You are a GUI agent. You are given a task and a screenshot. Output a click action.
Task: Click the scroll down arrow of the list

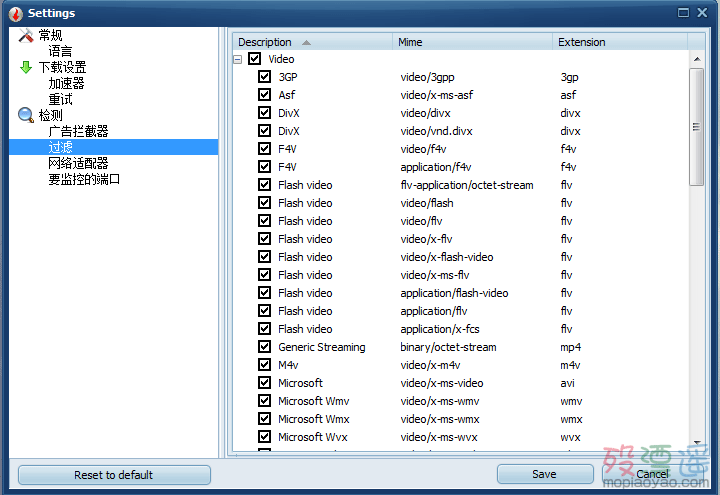click(697, 443)
